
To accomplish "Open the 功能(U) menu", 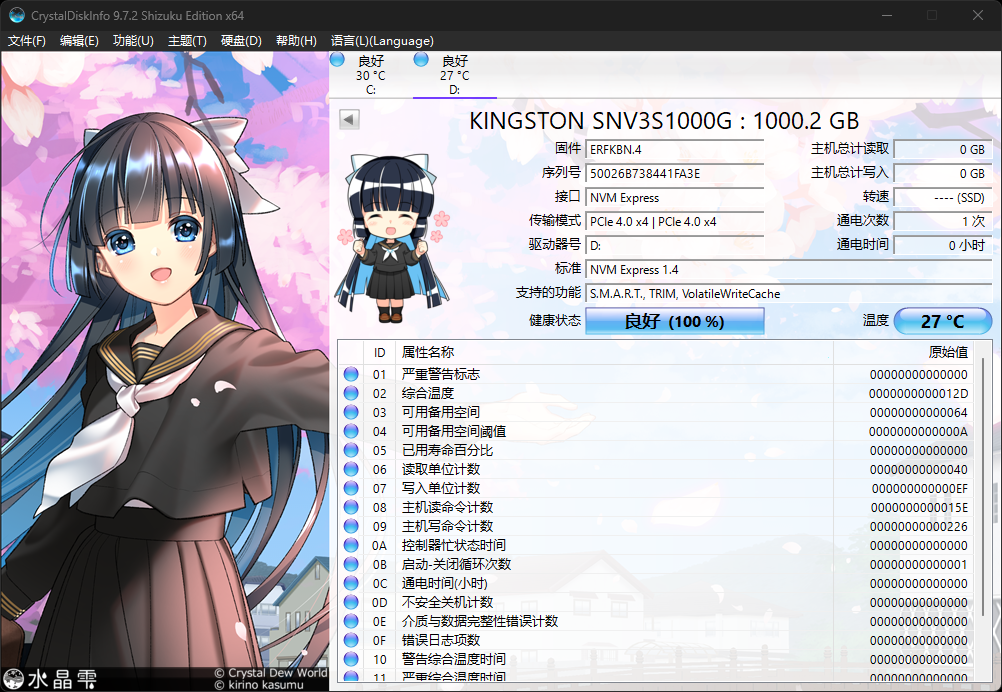I will (x=133, y=41).
